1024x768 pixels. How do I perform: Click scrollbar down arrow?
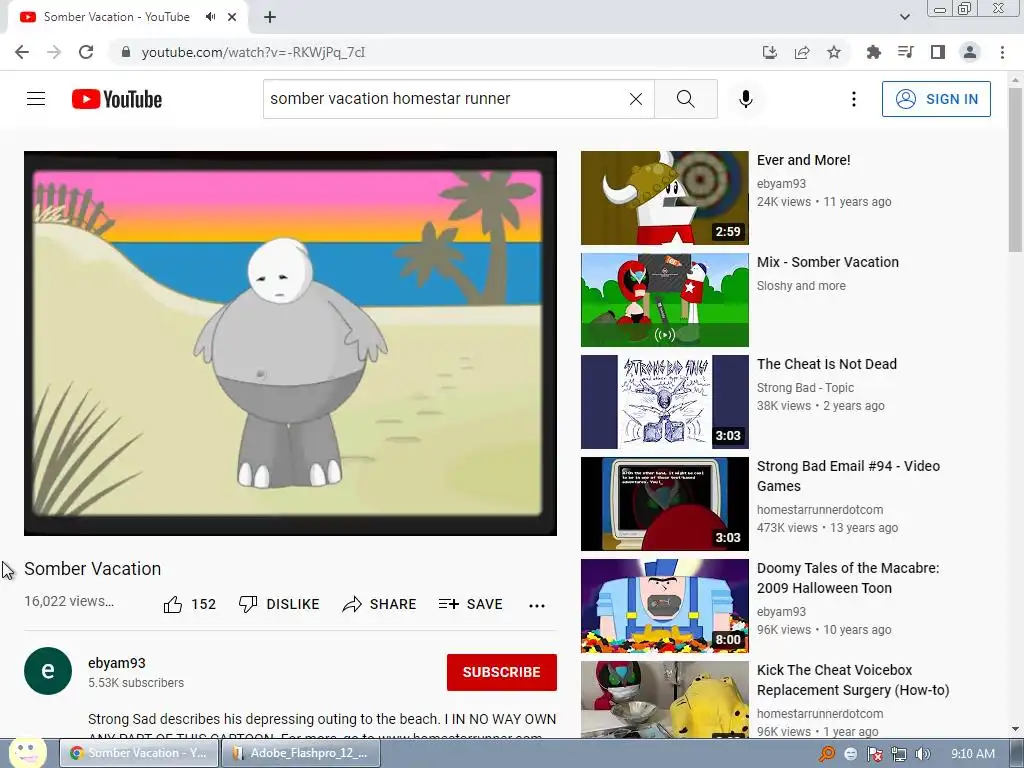click(1015, 729)
